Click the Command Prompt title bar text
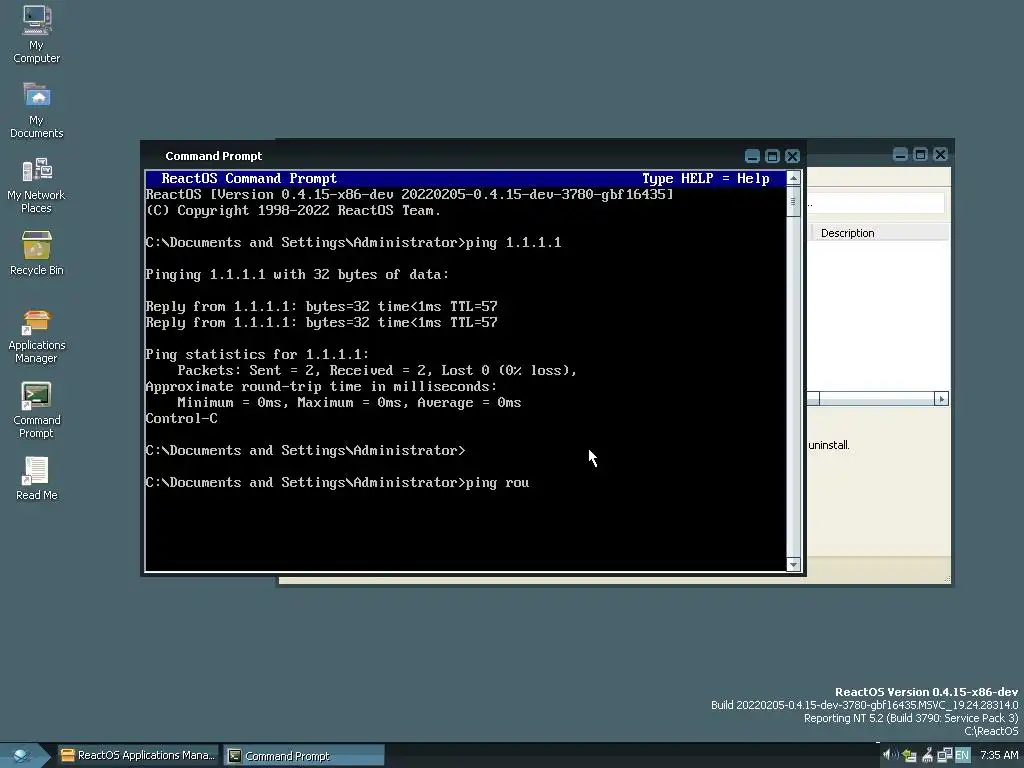Image resolution: width=1024 pixels, height=768 pixels. (x=214, y=156)
